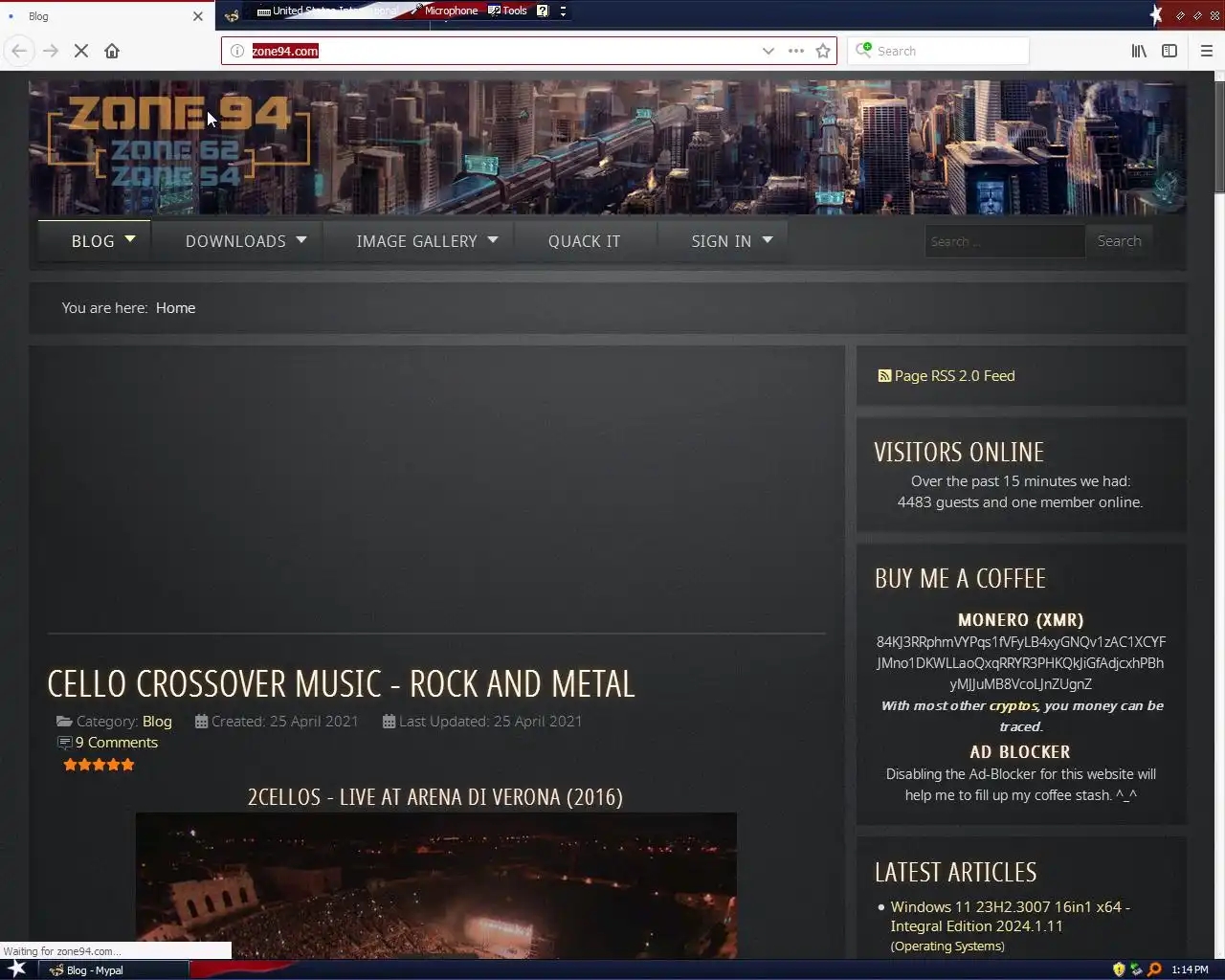Viewport: 1225px width, 980px height.
Task: Click the orange magnifier tray icon
Action: click(1154, 969)
